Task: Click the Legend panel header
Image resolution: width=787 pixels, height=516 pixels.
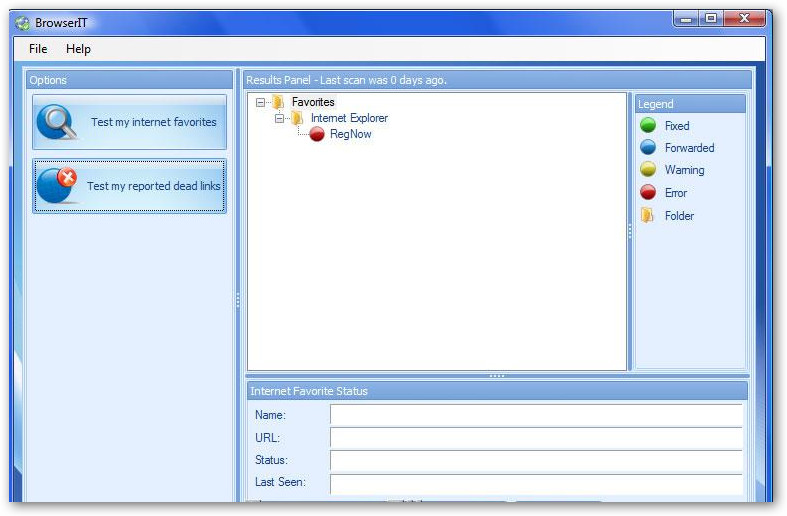Action: coord(690,104)
